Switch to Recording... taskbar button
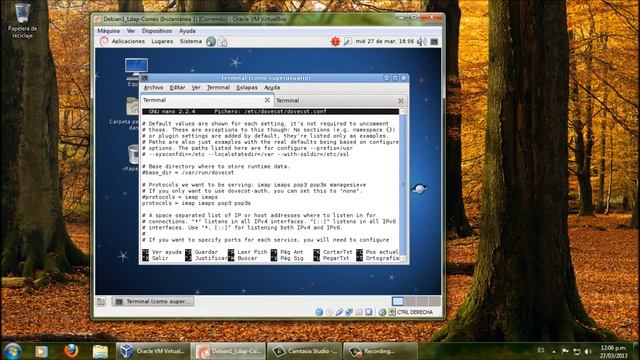 (x=380, y=351)
